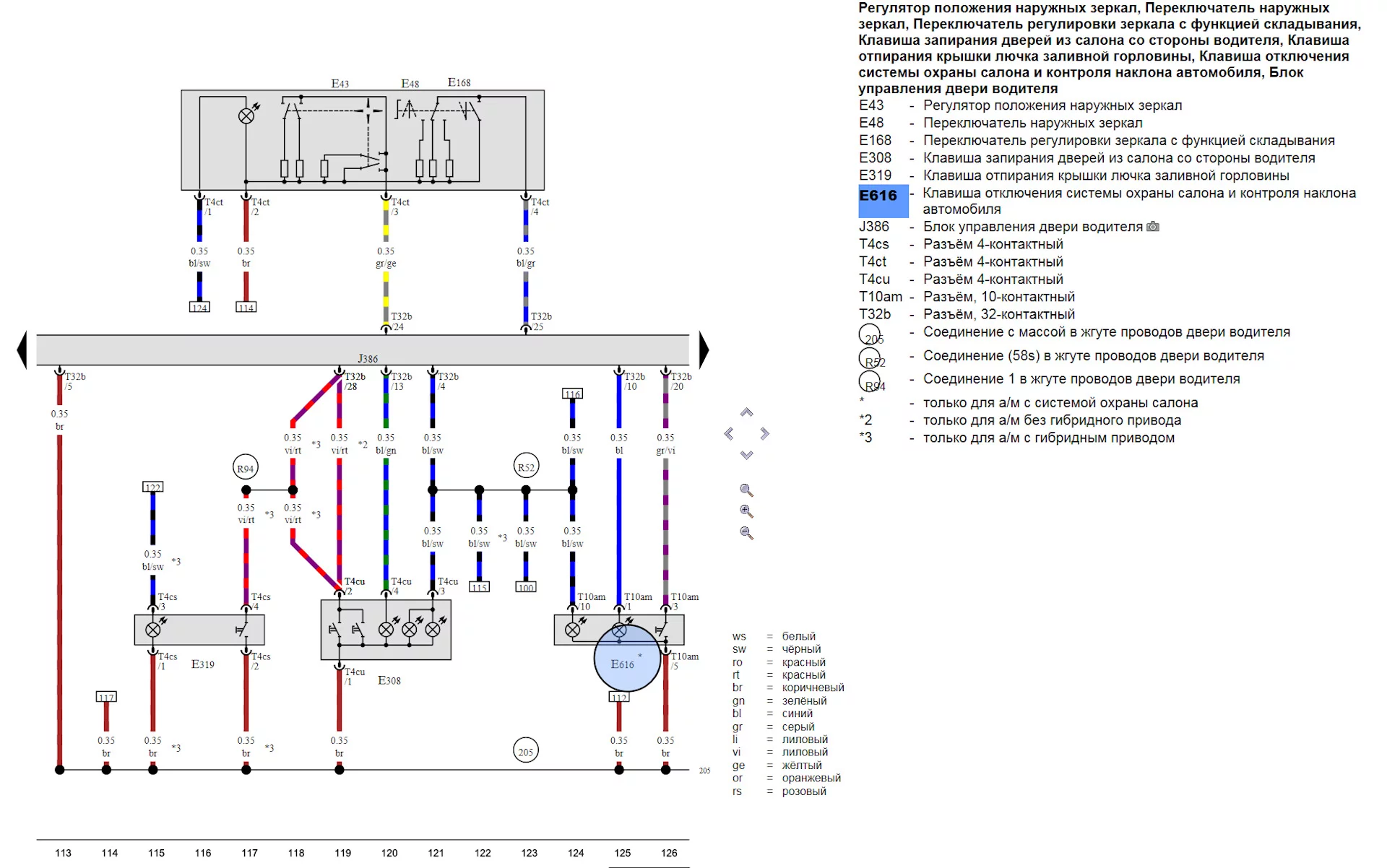Click the E308 component label
The height and width of the screenshot is (868, 1387).
click(x=389, y=680)
